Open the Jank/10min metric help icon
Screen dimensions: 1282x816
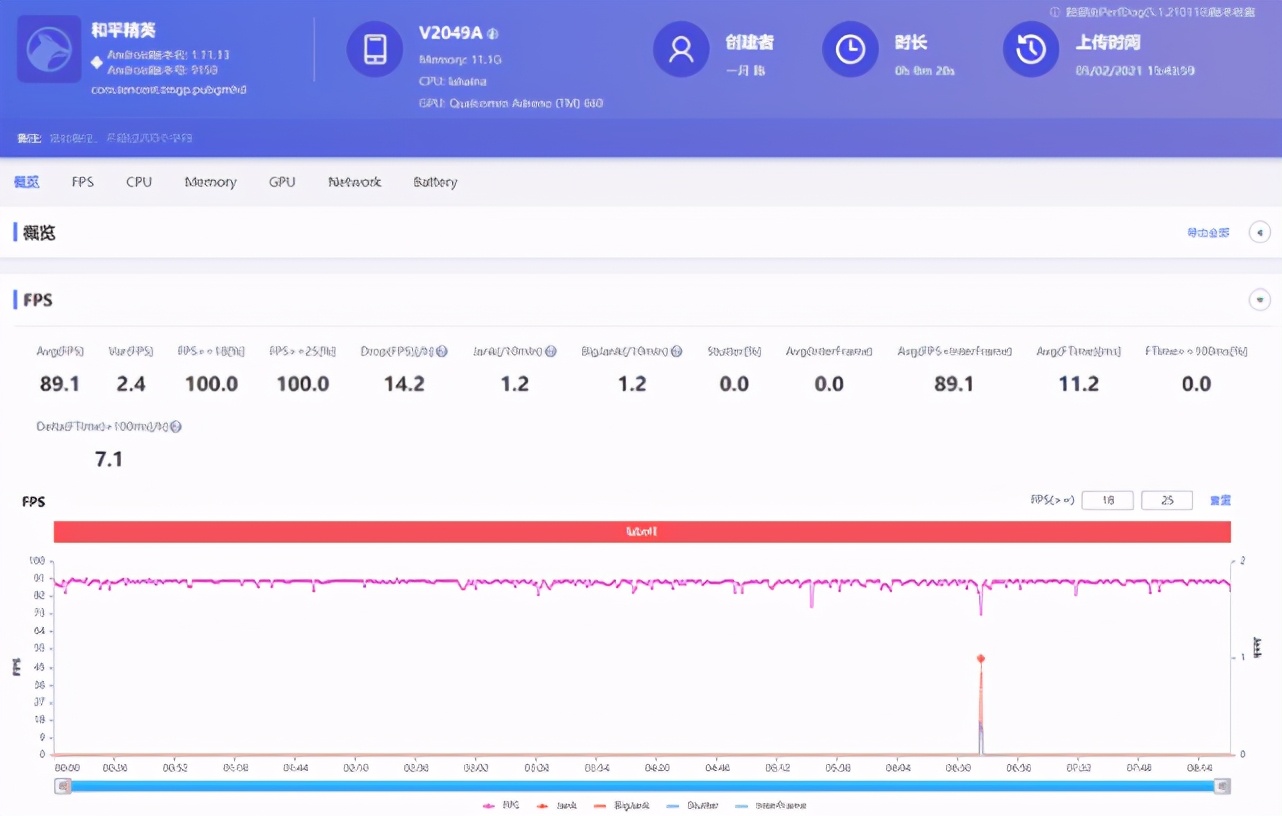[551, 351]
